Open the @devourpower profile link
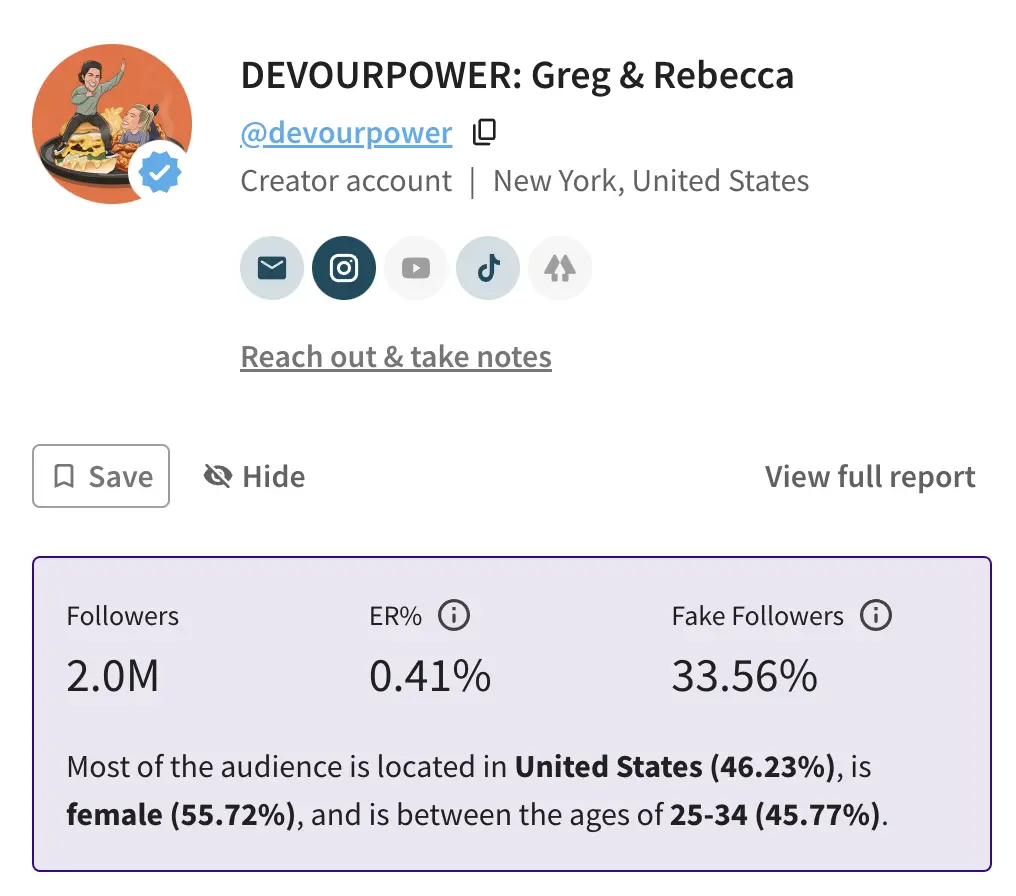This screenshot has width=1016, height=896. pos(346,131)
